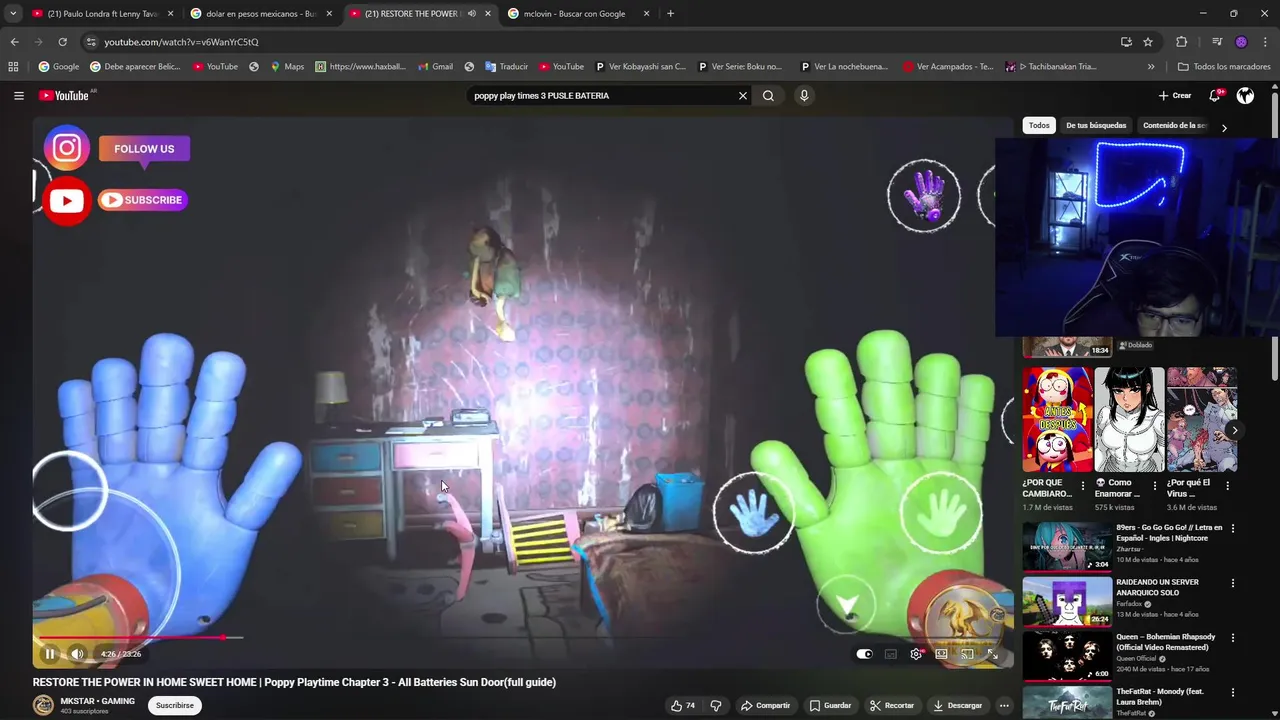Open the Chrome extensions puzzle icon
The height and width of the screenshot is (720, 1280).
coord(1181,42)
